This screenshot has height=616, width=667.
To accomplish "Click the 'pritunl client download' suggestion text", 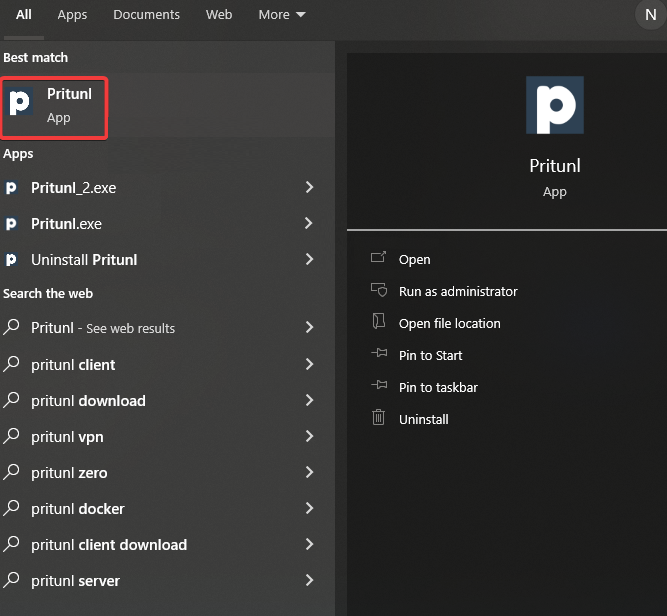I will click(109, 545).
